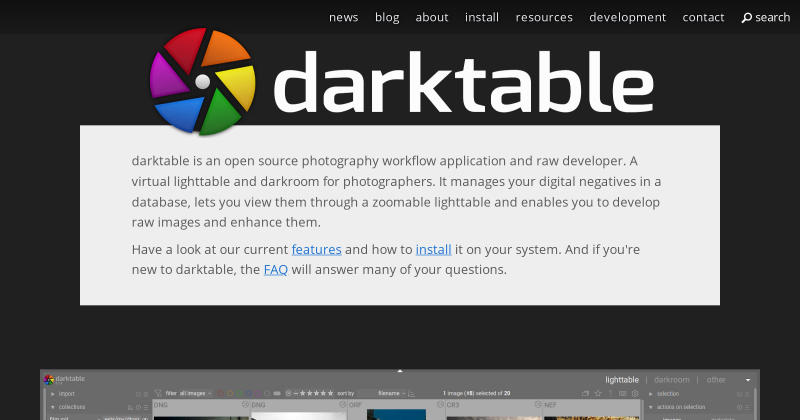Click the filter funnel icon
This screenshot has height=420, width=800.
tap(158, 393)
